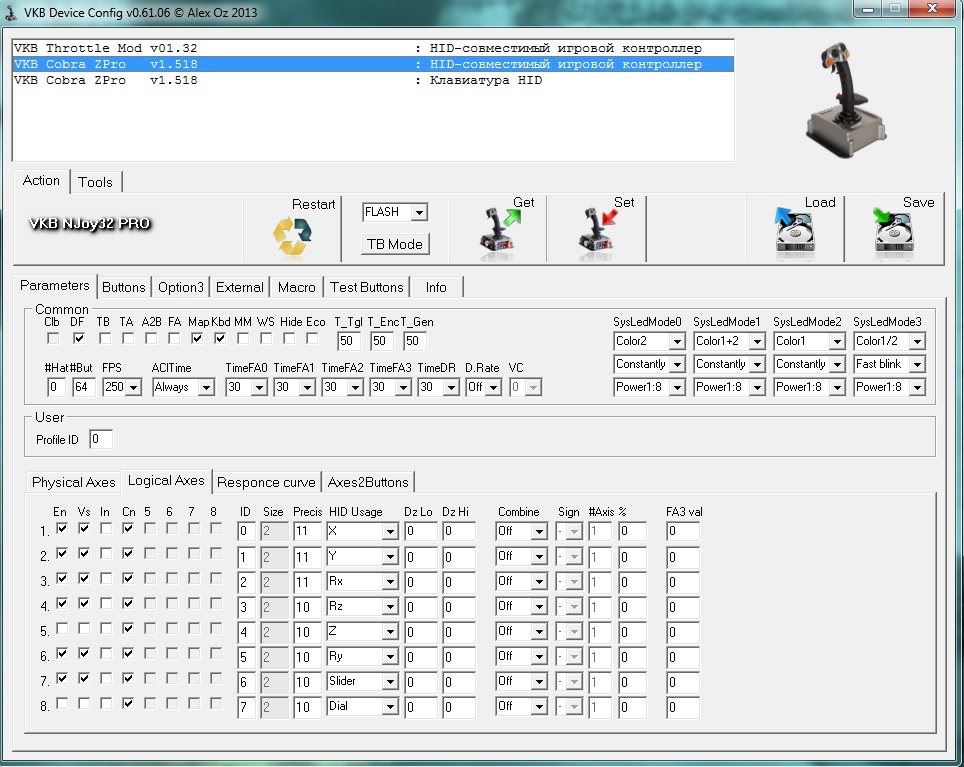The height and width of the screenshot is (767, 964).
Task: Select the VKB Throttle Mod device row
Action: [200, 48]
